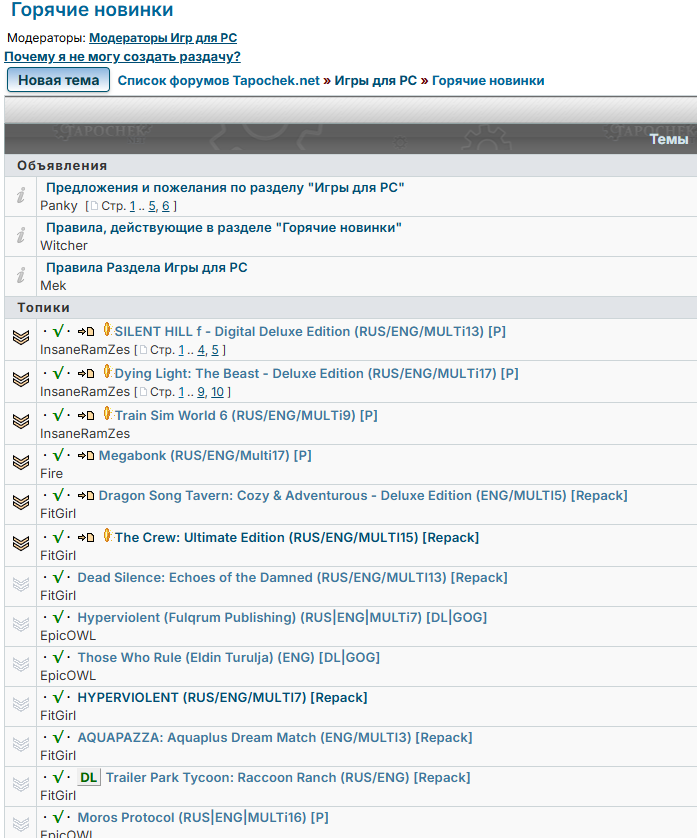Go to page 1 of SILENT HILL f topic
This screenshot has height=838, width=697.
[x=181, y=351]
